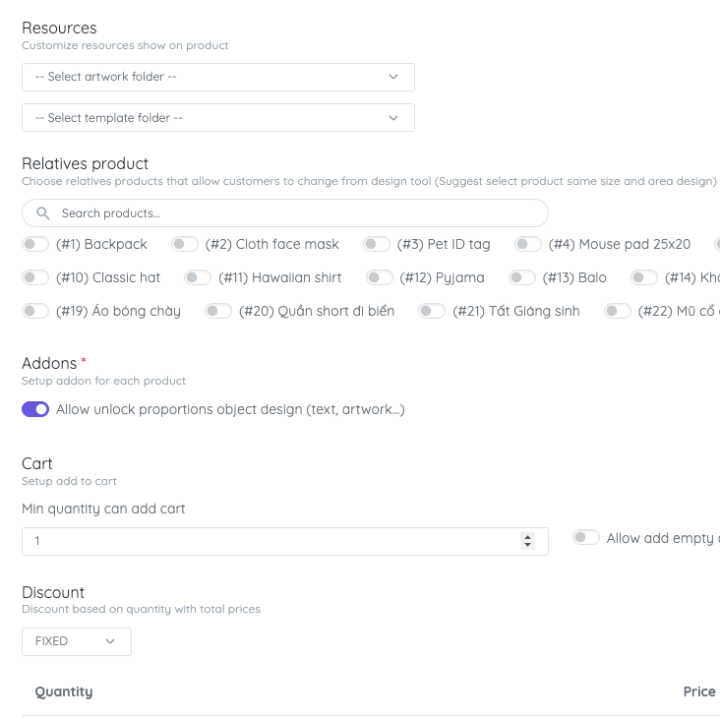Viewport: 720px width, 720px height.
Task: Disable unlock proportions object design toggle
Action: coord(35,409)
